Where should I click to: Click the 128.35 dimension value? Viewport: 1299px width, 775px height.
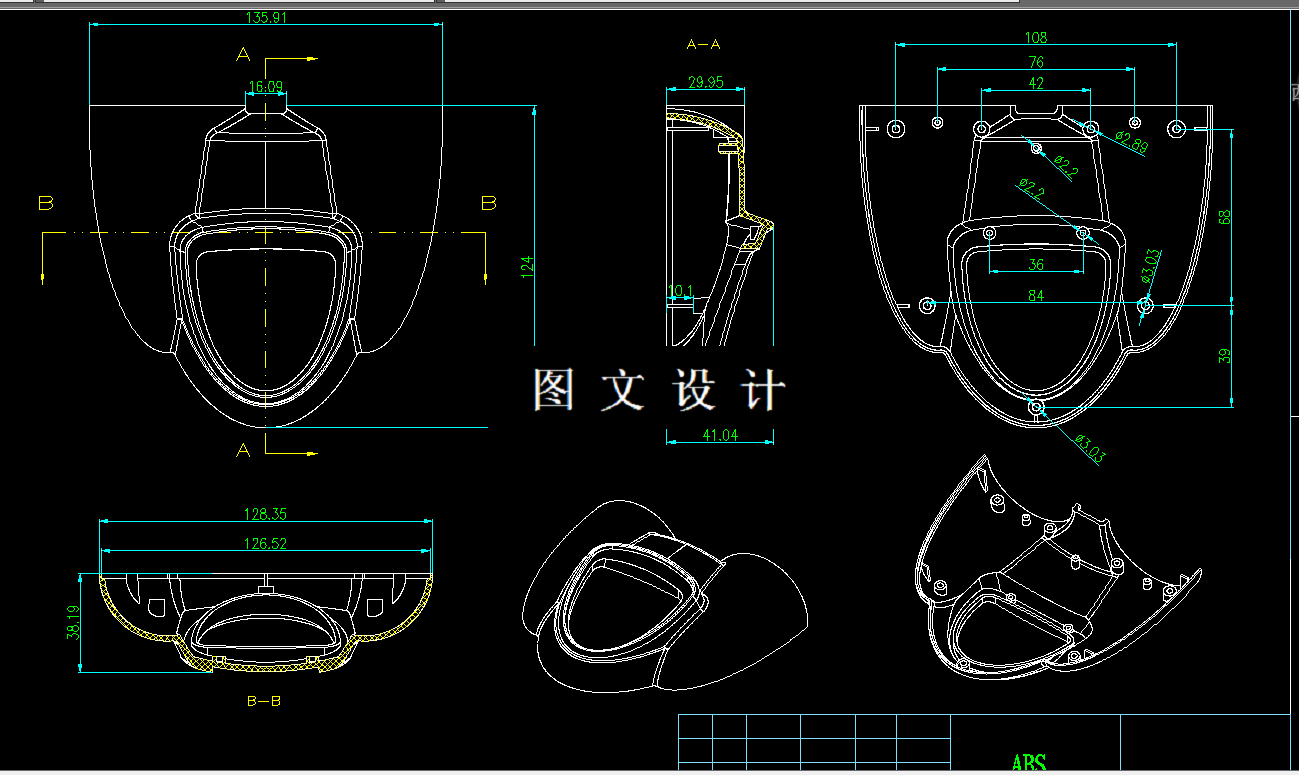(x=266, y=514)
